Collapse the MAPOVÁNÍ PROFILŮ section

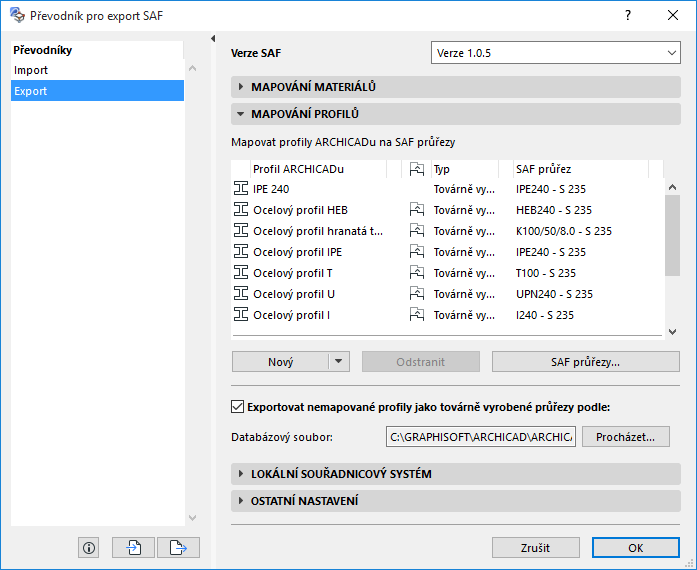click(x=456, y=114)
